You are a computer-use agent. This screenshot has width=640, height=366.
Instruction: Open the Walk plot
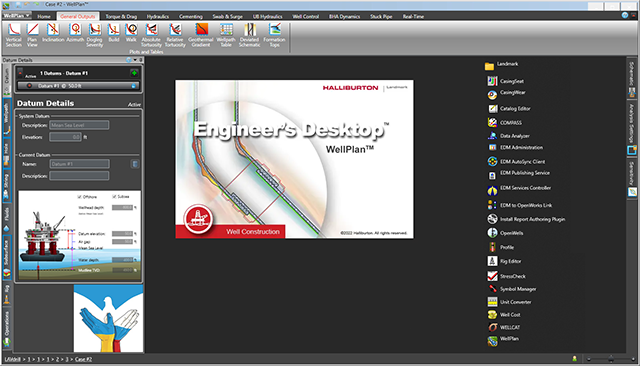tap(131, 33)
